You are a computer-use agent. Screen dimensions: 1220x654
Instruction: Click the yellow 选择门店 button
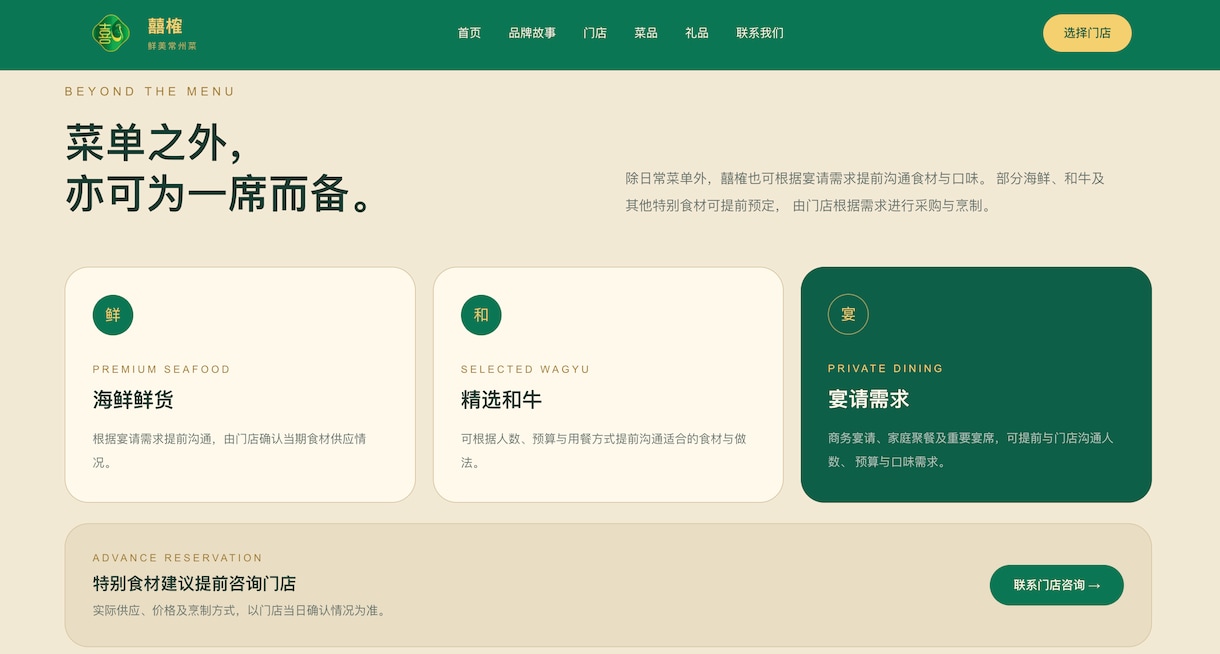click(1087, 33)
